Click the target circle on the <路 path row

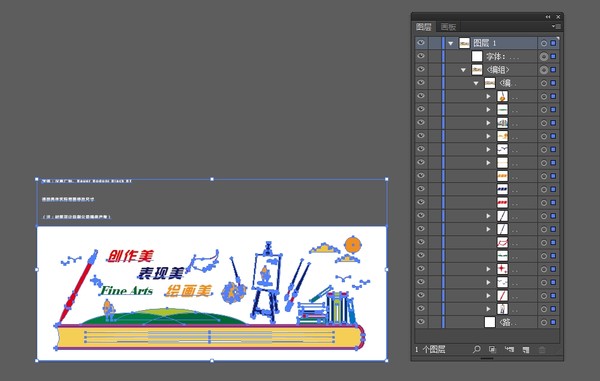coord(543,322)
